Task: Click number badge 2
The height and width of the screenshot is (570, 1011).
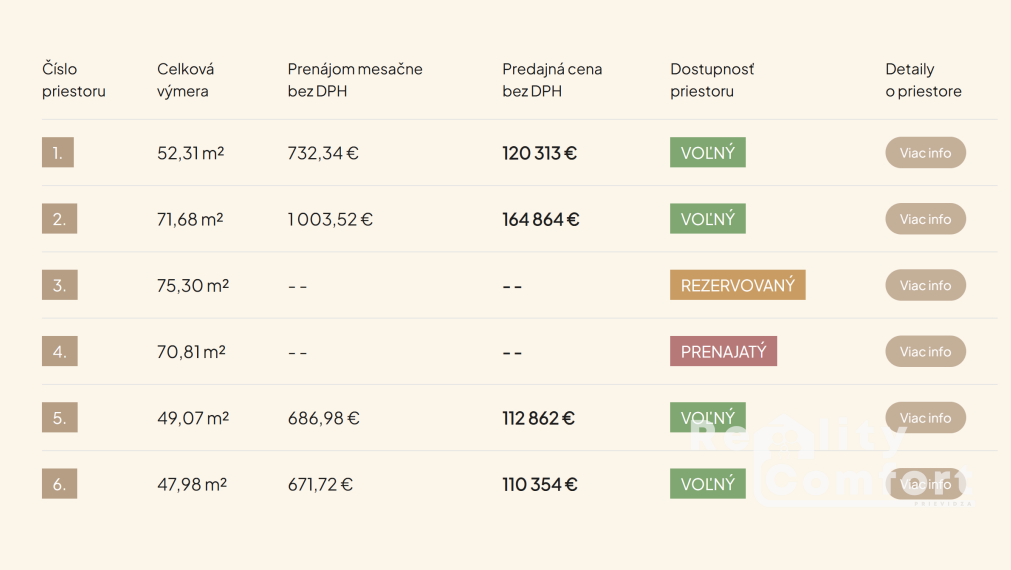Action: click(59, 219)
